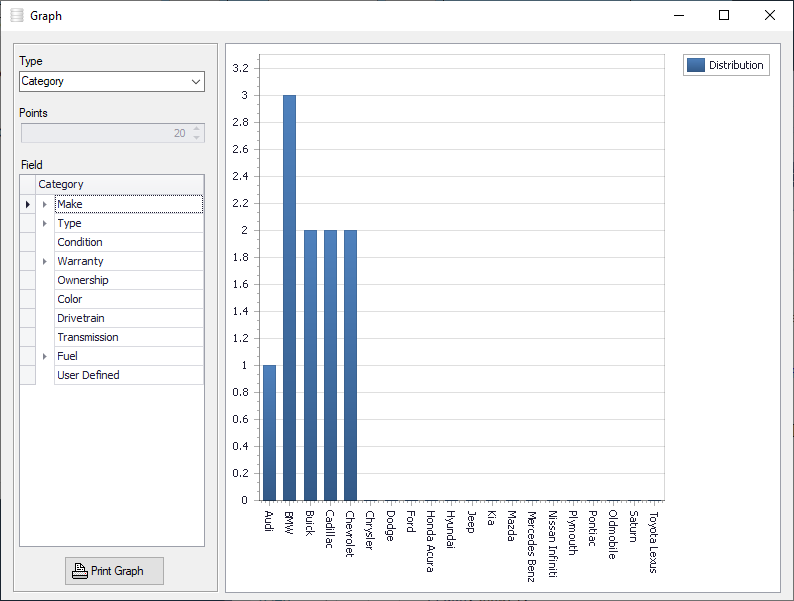
Task: Select the Transmission field
Action: [x=129, y=337]
